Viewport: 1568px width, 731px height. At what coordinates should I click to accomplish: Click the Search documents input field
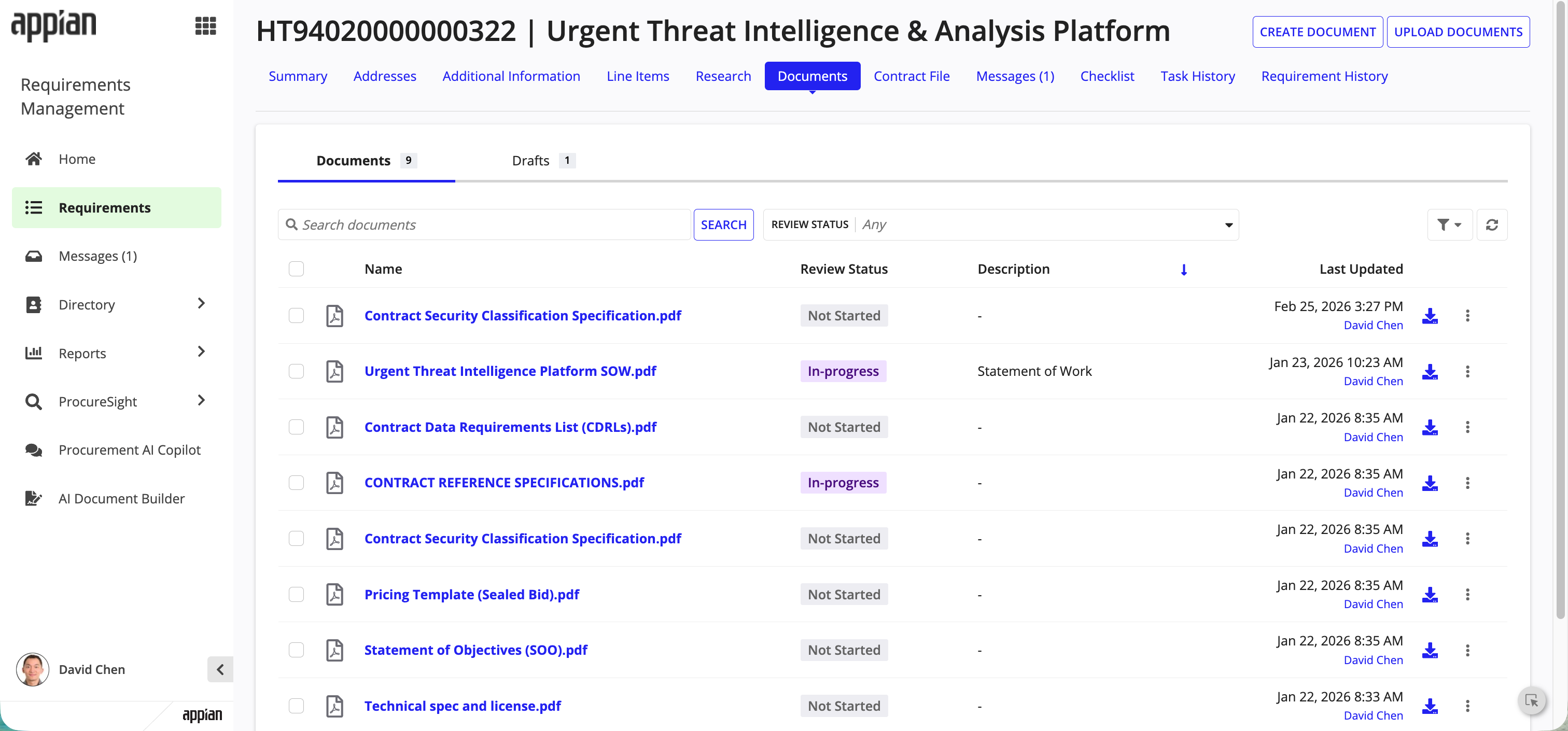pos(484,225)
